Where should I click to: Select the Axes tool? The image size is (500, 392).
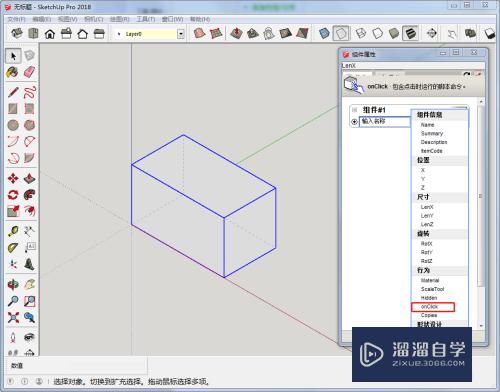tap(13, 264)
